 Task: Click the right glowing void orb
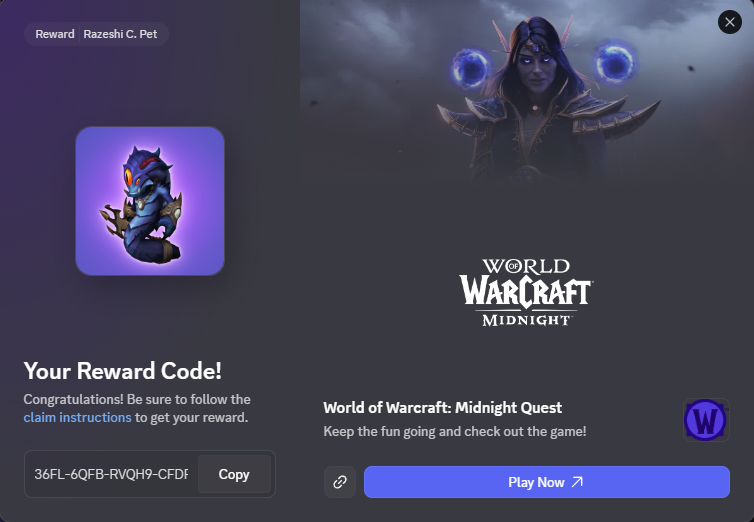click(615, 62)
